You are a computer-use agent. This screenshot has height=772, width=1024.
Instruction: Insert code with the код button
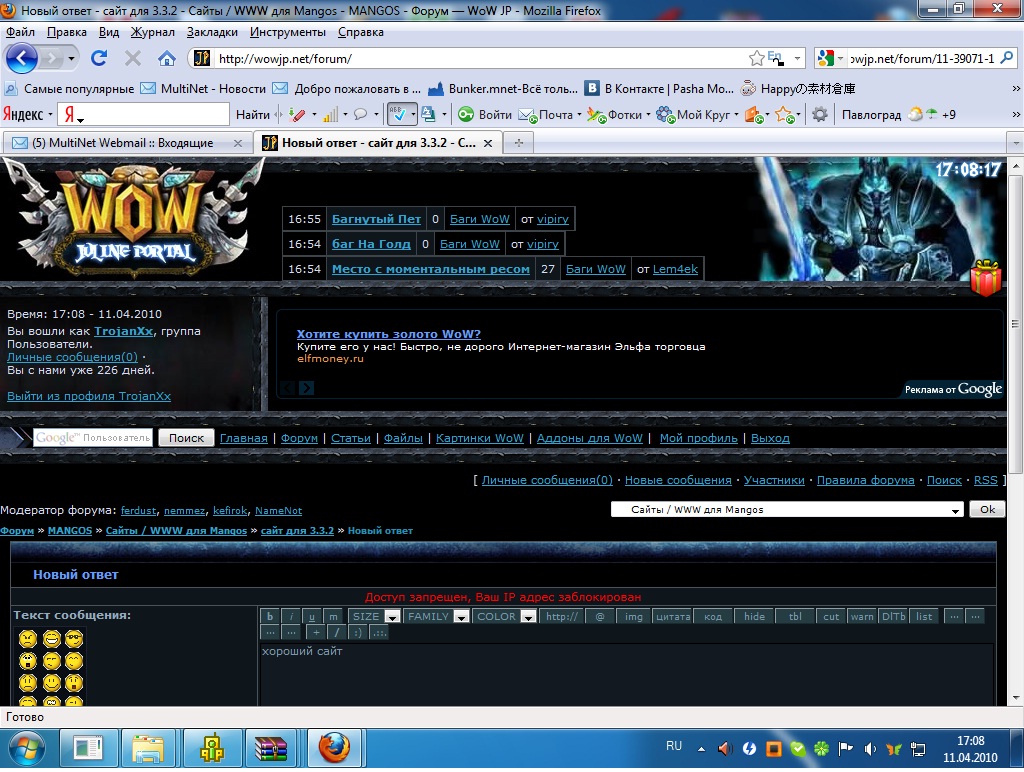point(713,616)
